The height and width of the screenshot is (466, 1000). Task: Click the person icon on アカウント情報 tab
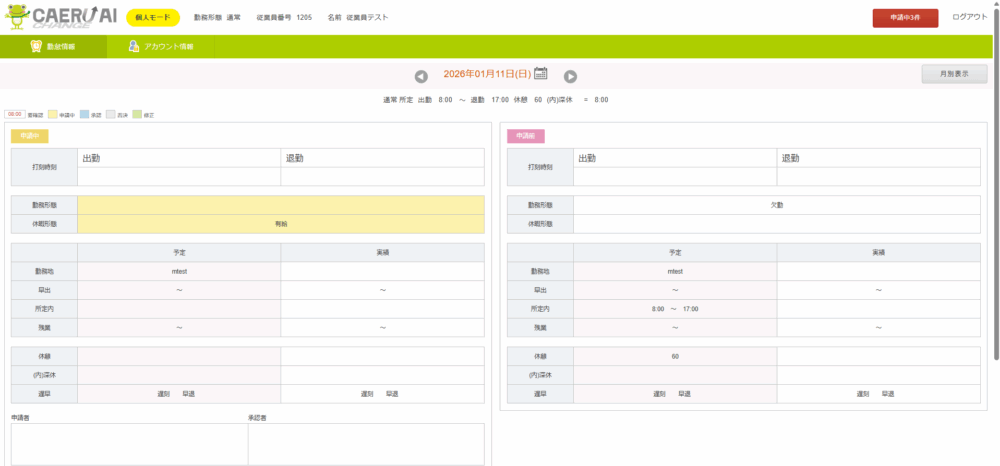click(133, 47)
